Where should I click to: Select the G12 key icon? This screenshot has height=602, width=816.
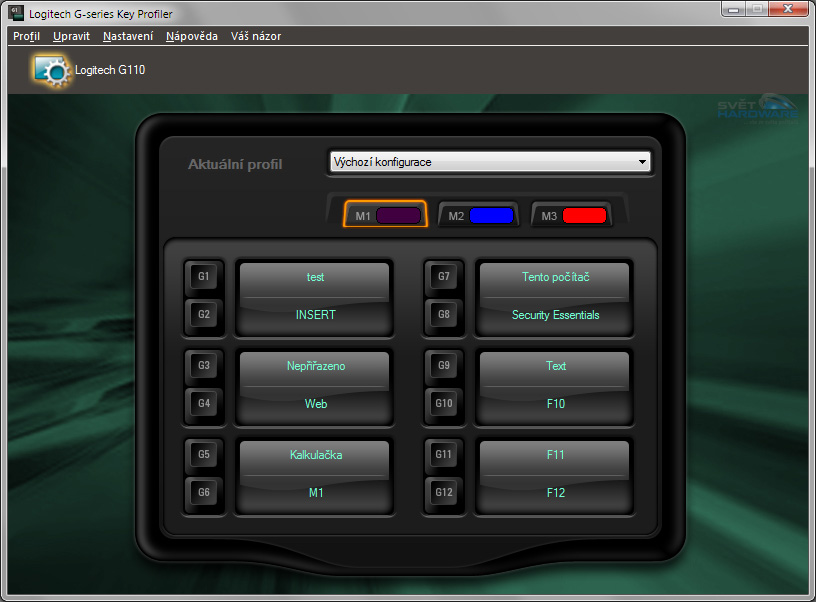443,492
